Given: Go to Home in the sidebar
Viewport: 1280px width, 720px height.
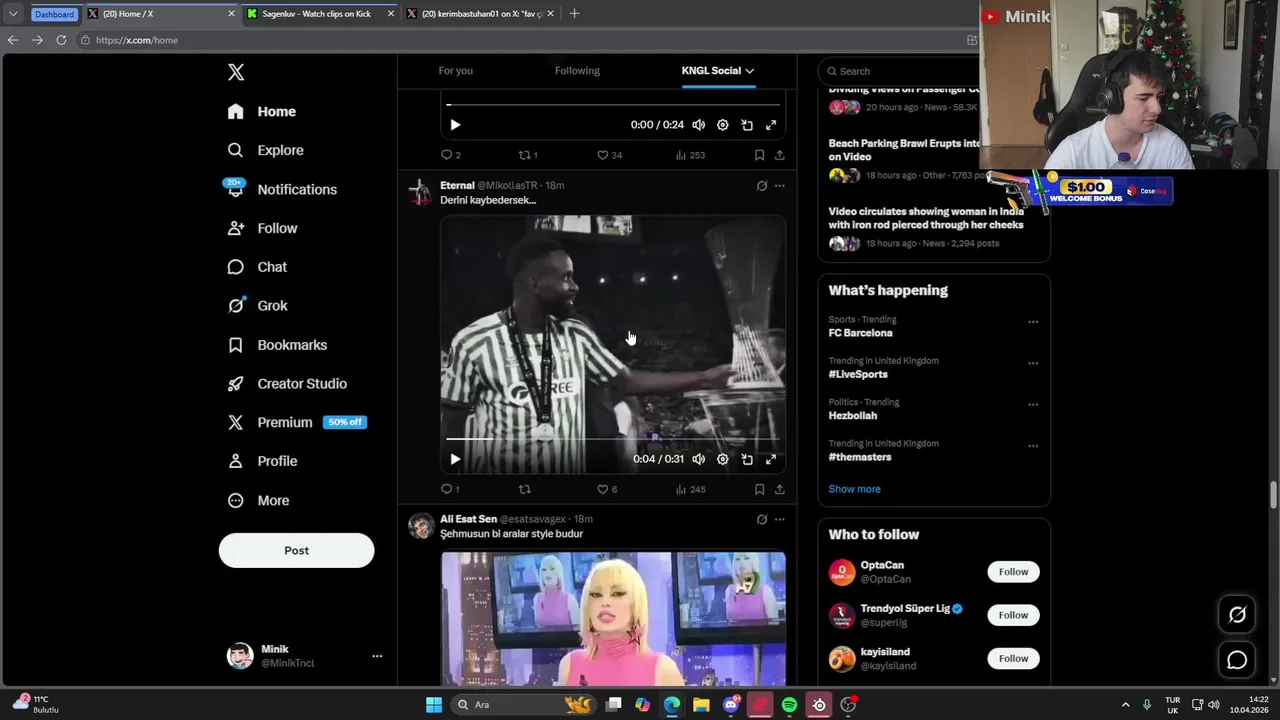Looking at the screenshot, I should click(262, 111).
